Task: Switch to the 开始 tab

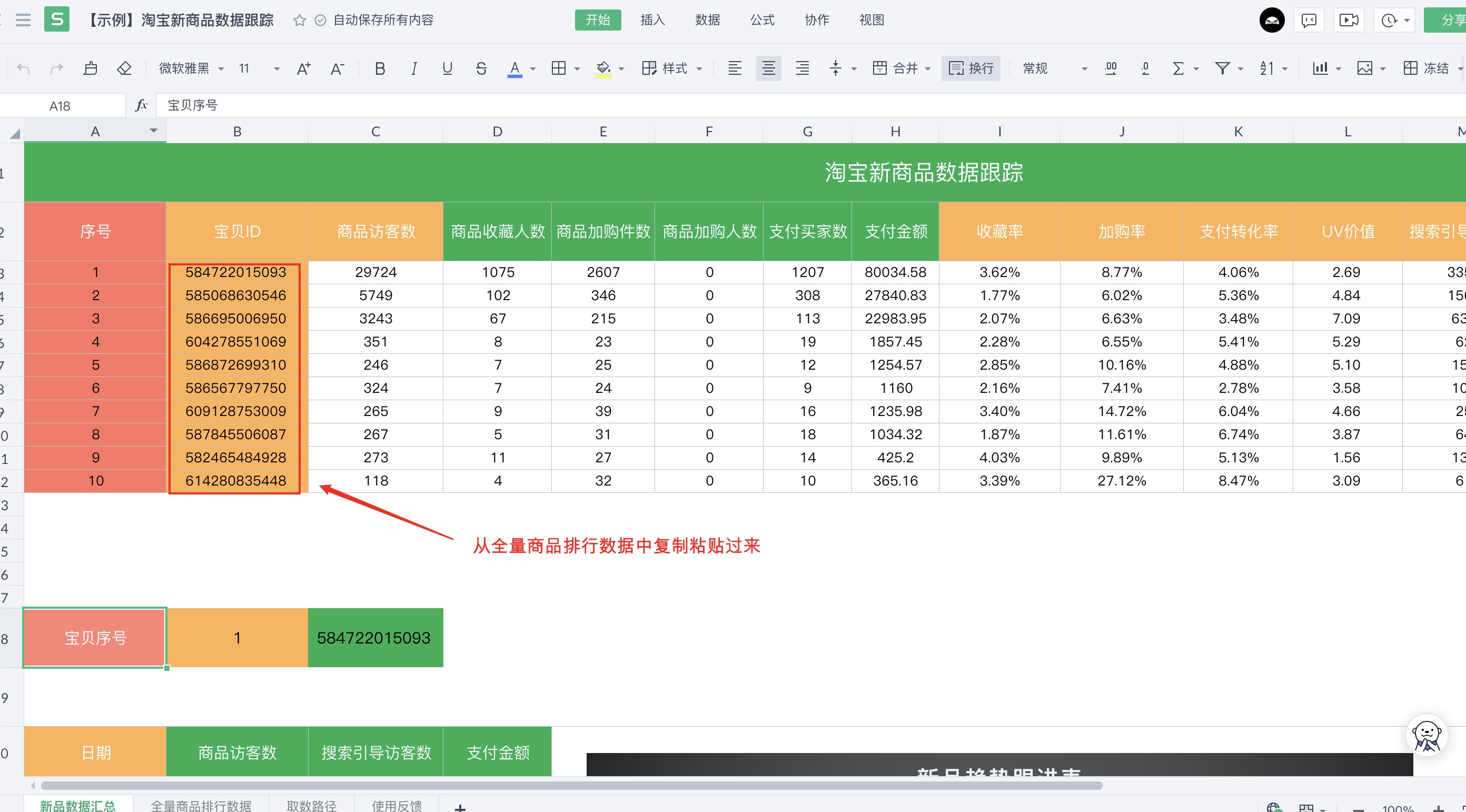Action: pos(598,20)
